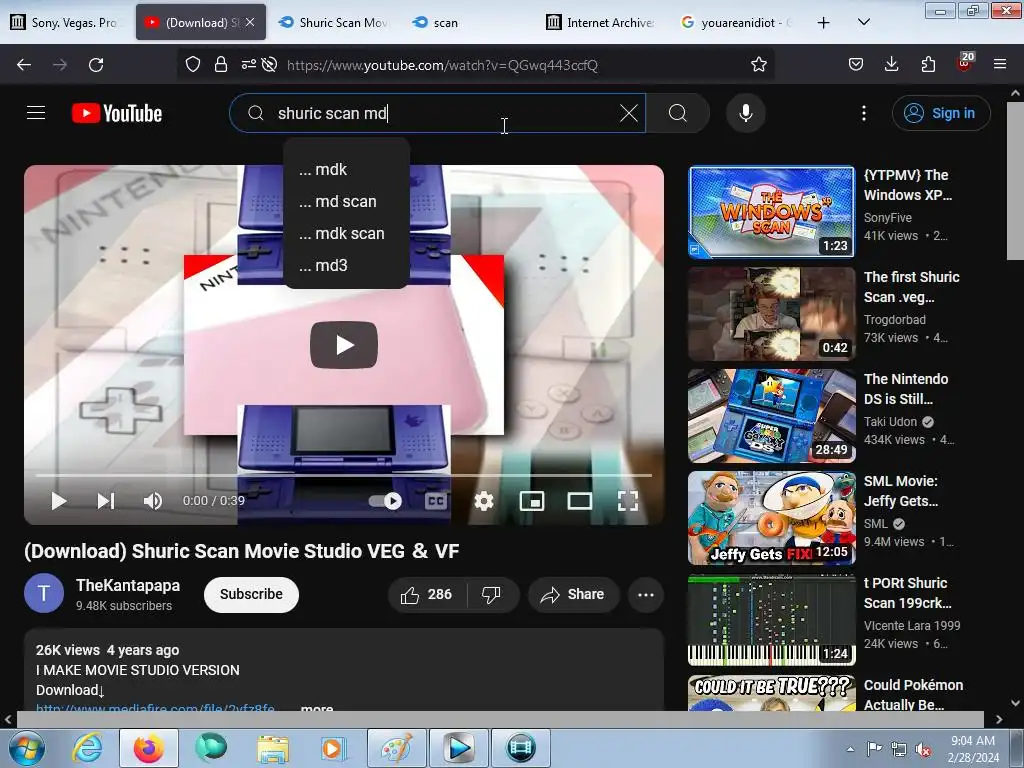Like the video with 286 likes
Viewport: 1024px width, 768px height.
click(x=427, y=594)
